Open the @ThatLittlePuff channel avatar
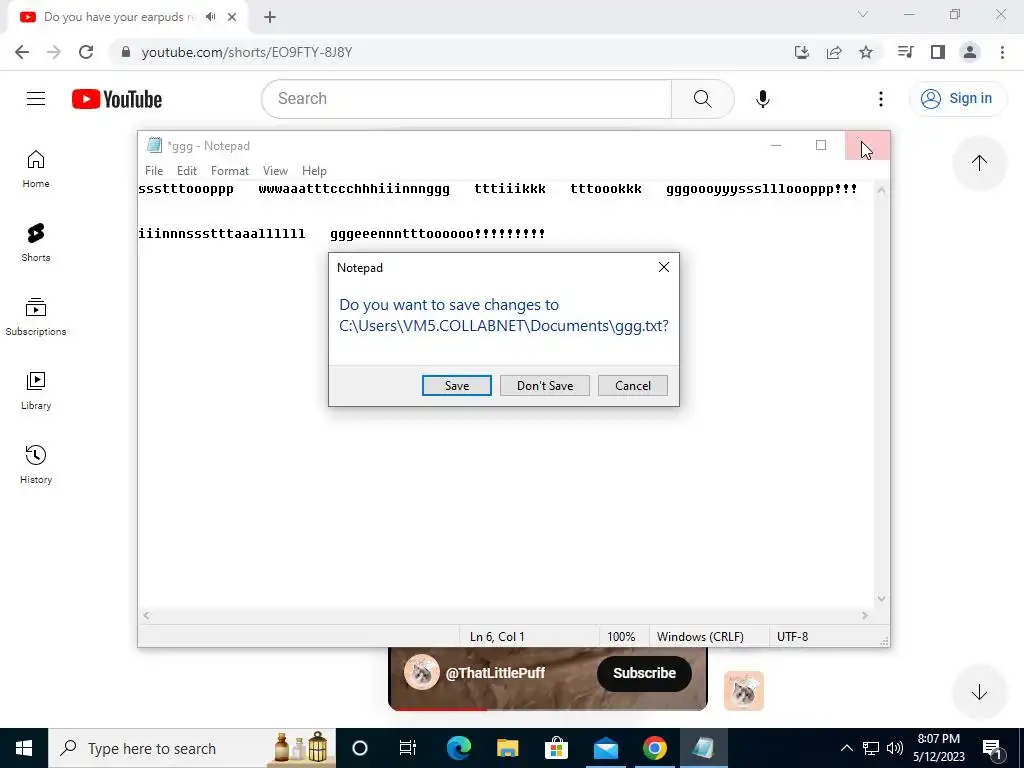The width and height of the screenshot is (1024, 768). (421, 672)
